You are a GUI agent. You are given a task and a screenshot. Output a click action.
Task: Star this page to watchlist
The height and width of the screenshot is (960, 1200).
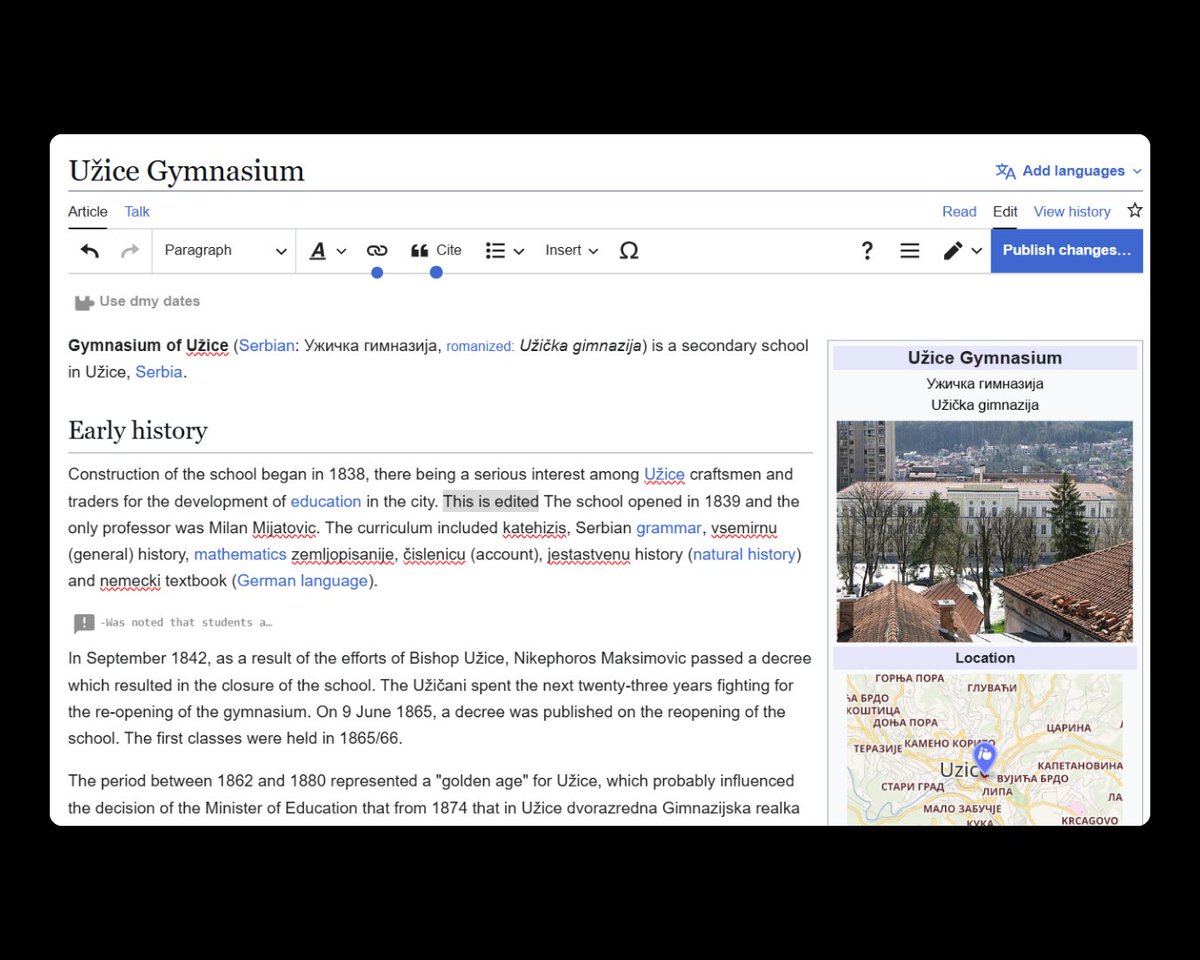click(x=1135, y=211)
